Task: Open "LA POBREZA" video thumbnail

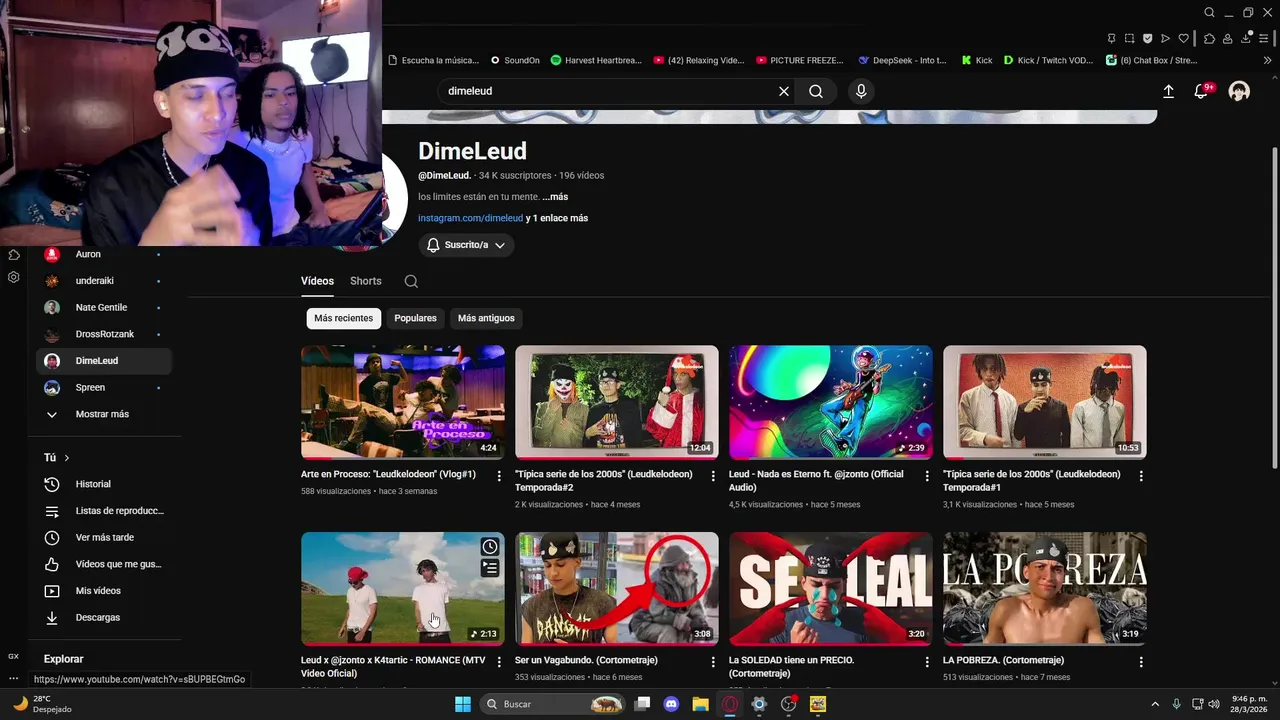Action: click(1045, 588)
